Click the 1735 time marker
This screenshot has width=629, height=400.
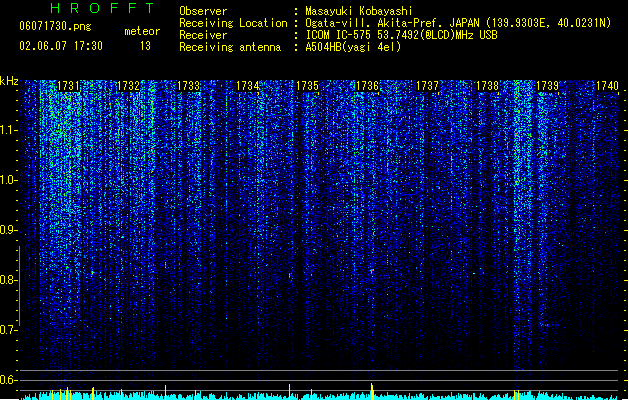pyautogui.click(x=307, y=86)
